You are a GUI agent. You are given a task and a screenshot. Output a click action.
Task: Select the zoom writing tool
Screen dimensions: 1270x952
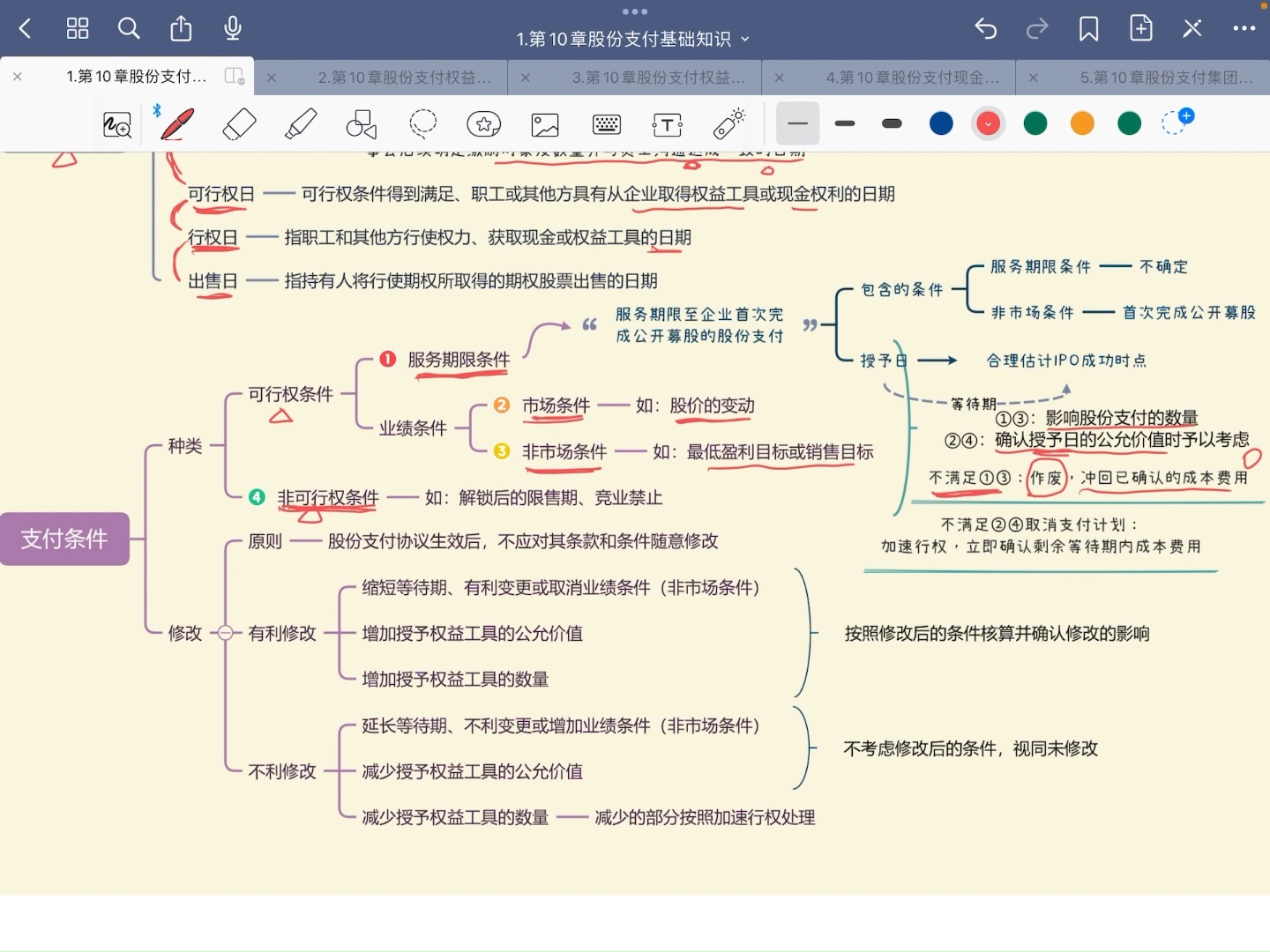coord(116,123)
